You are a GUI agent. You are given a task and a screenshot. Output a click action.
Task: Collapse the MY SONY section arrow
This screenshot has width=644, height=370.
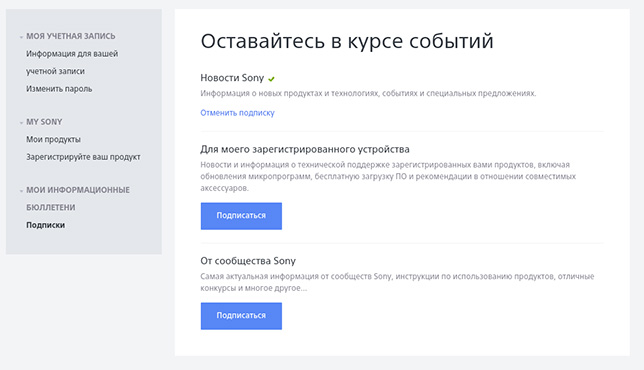tap(21, 122)
